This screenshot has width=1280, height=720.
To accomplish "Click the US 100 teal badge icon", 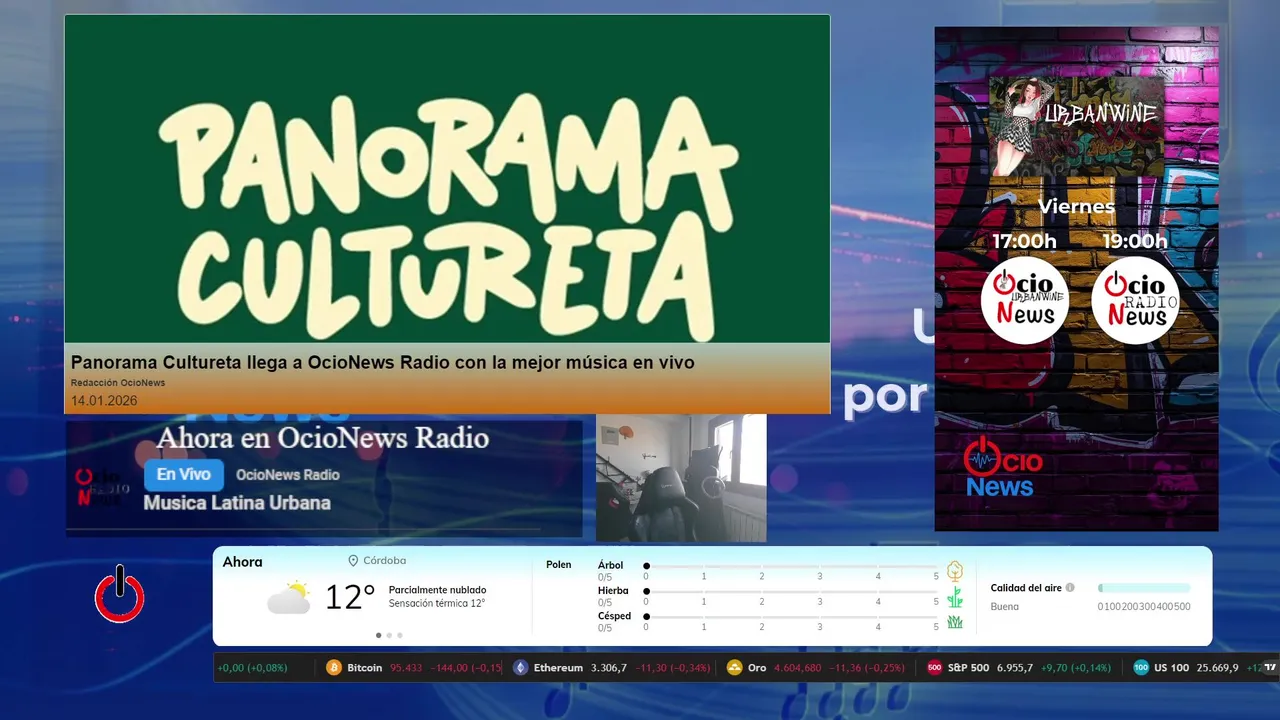I will pyautogui.click(x=1141, y=668).
